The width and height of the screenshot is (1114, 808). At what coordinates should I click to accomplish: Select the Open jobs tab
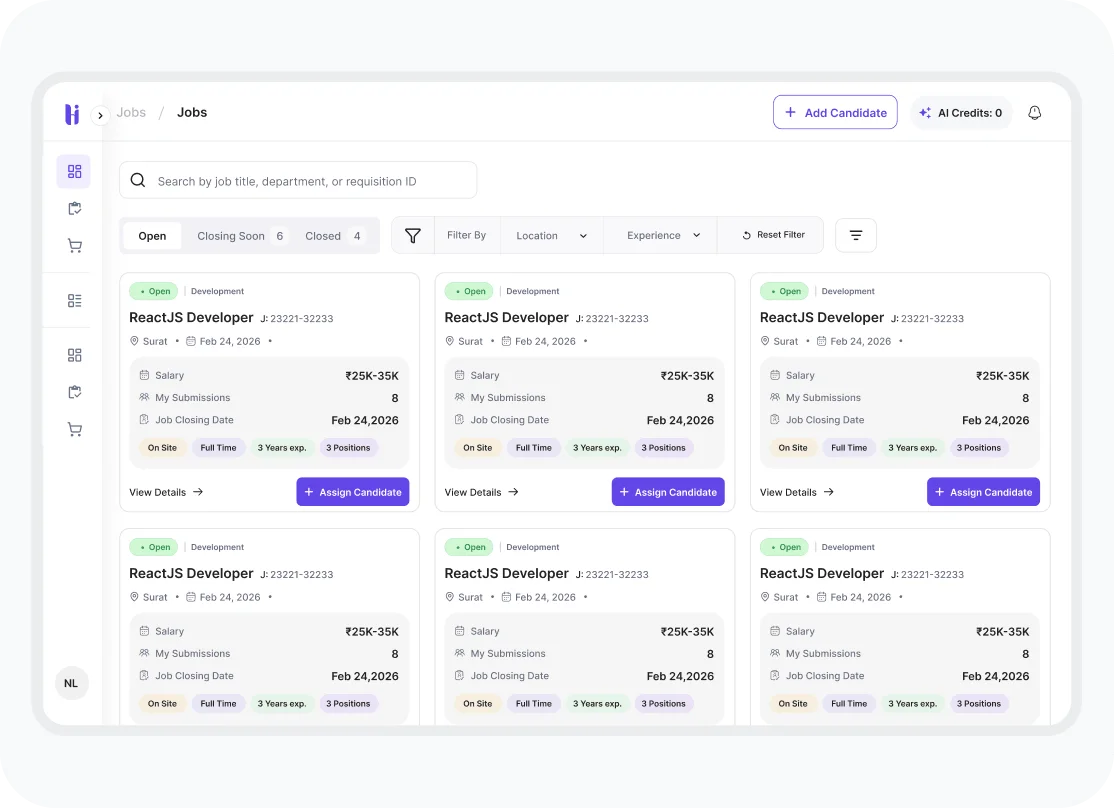pyautogui.click(x=152, y=236)
